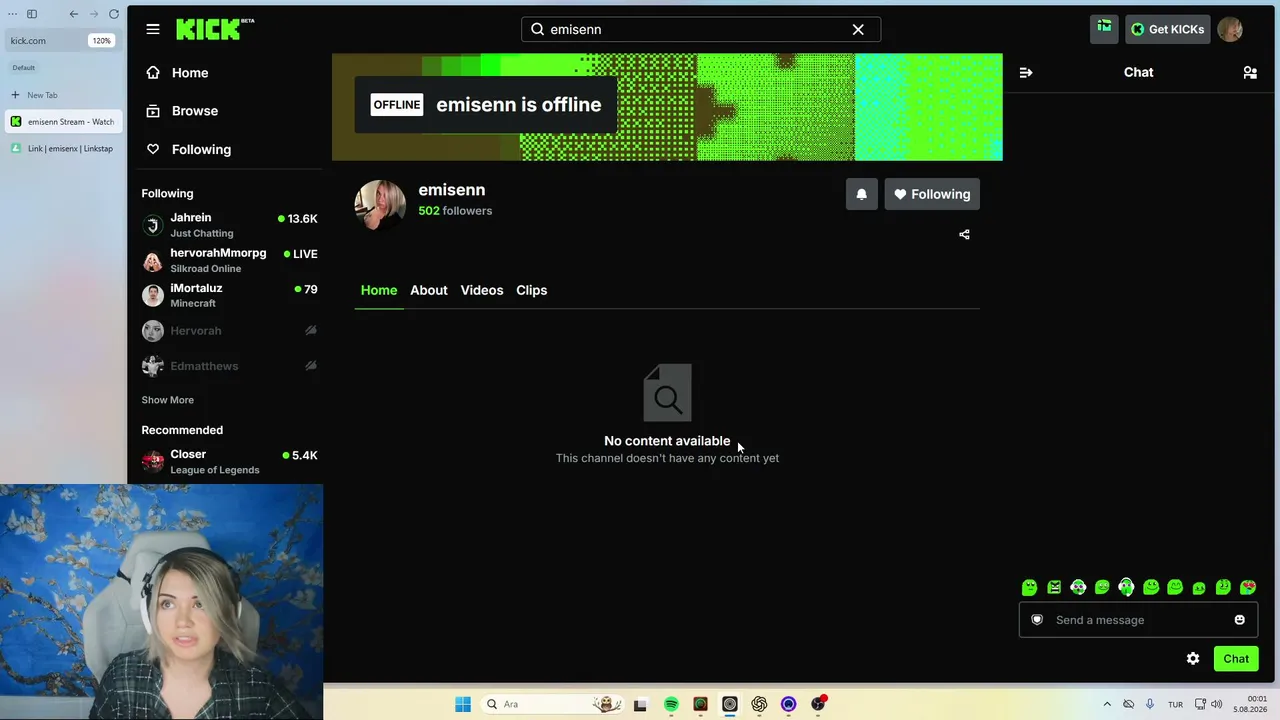Toggle the notification bell for emisenn
Viewport: 1280px width, 720px height.
pyautogui.click(x=862, y=194)
